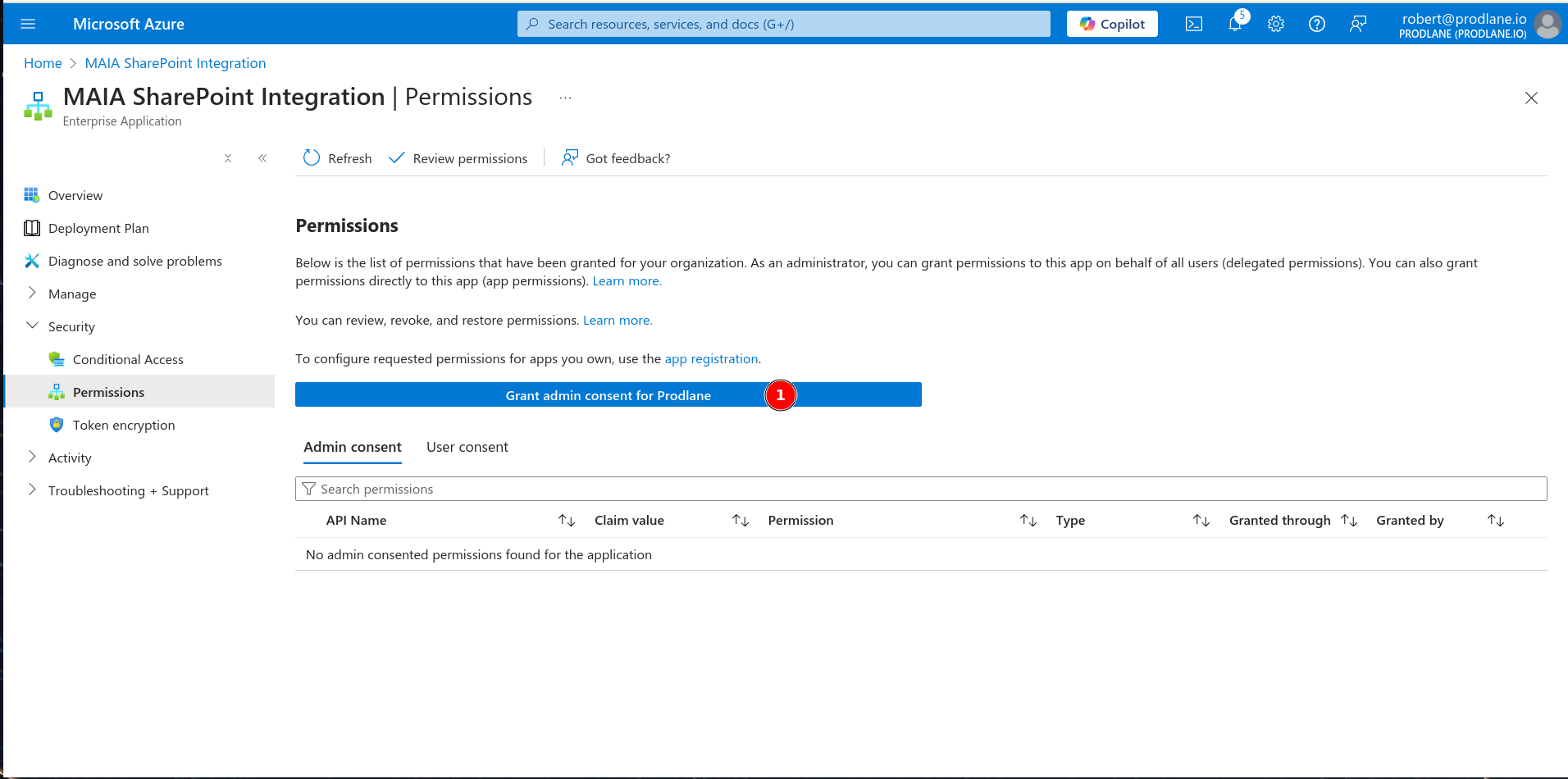Sort by Claim value column arrows
Screen dimensions: 1568x779
pos(741,521)
